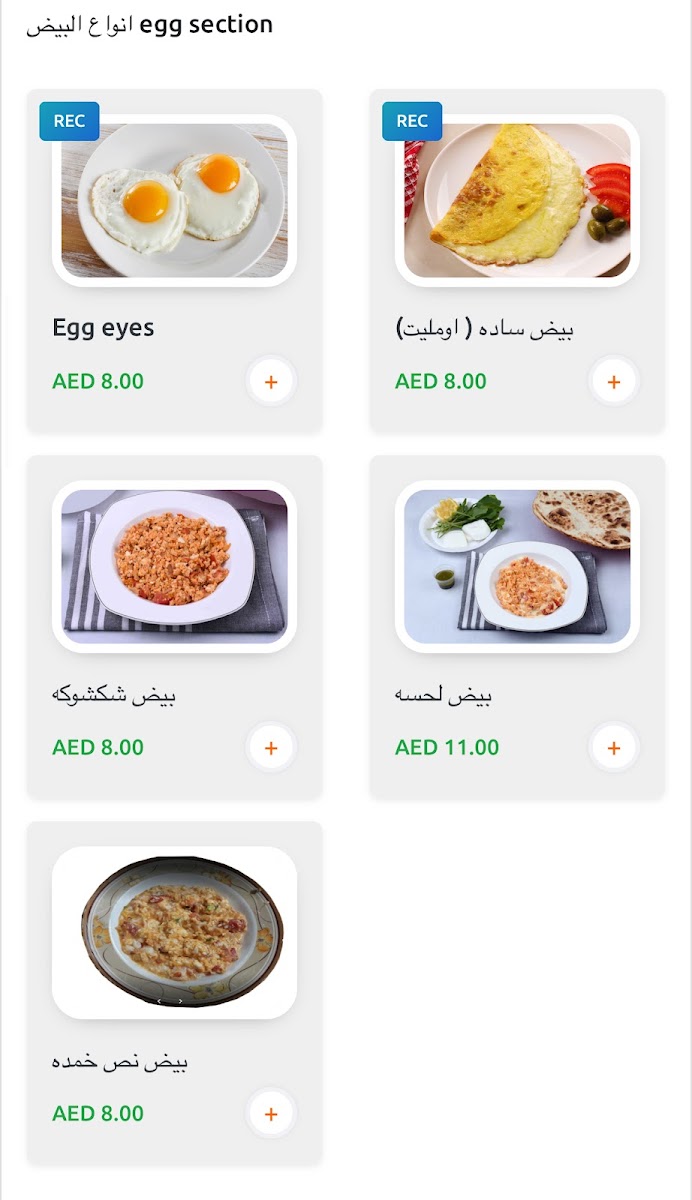View the shakshuka egg photo
The image size is (692, 1200).
pos(175,566)
